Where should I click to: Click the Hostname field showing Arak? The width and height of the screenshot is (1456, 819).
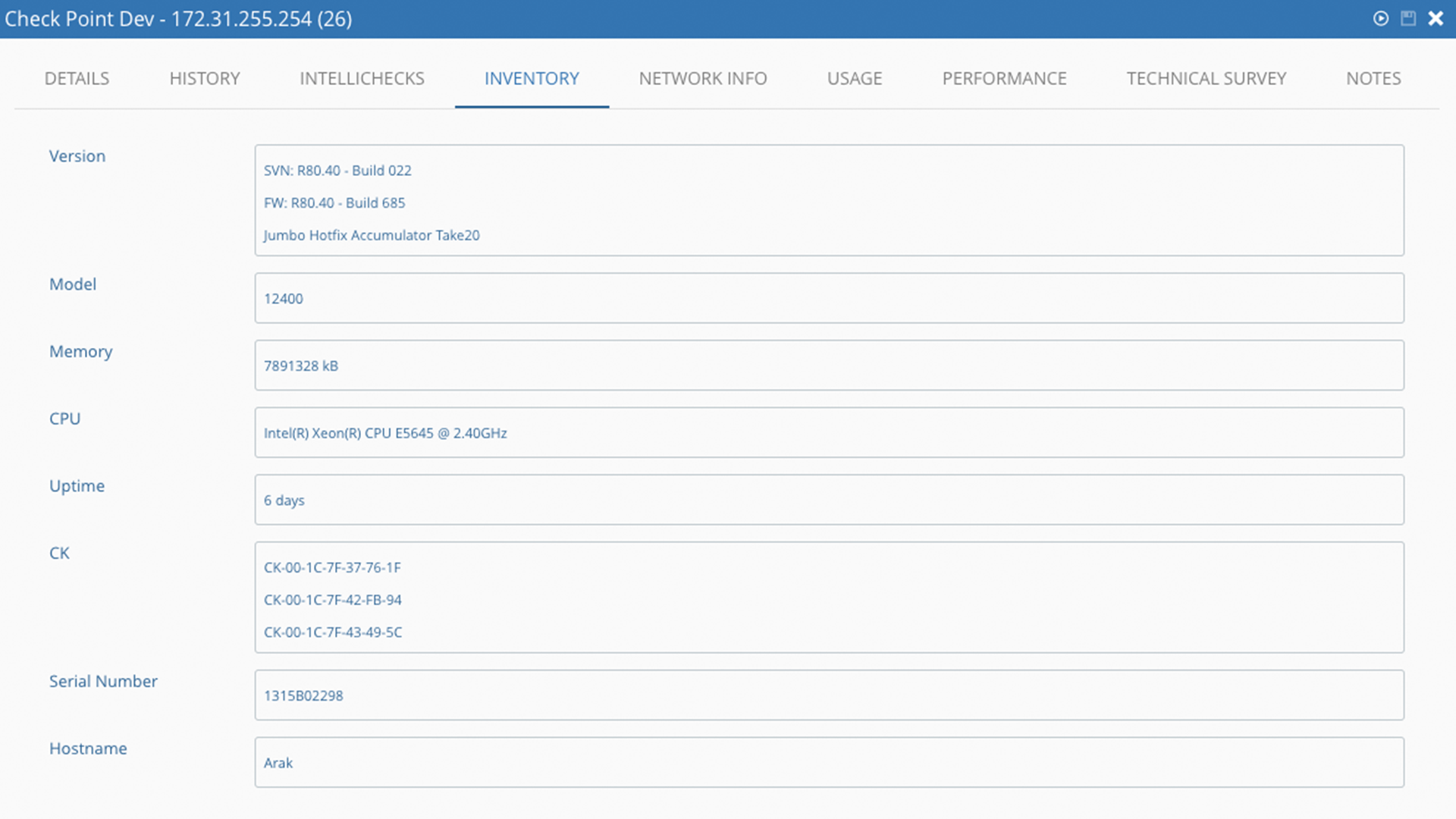click(x=829, y=762)
